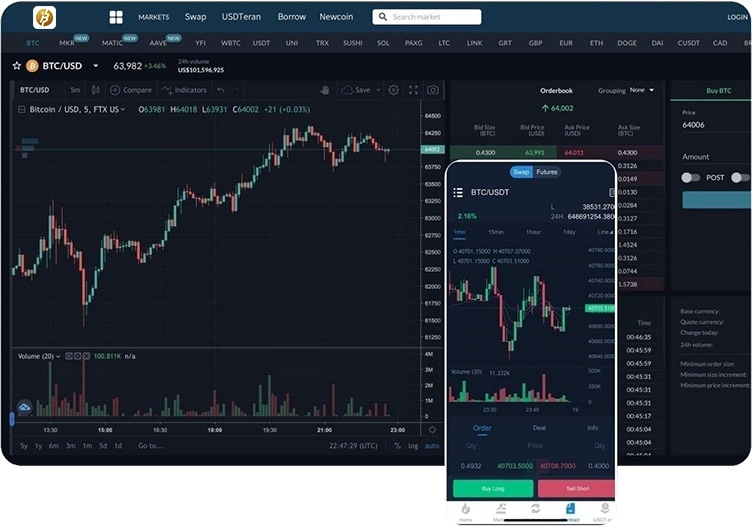The width and height of the screenshot is (752, 527).
Task: Expand the Save dropdown arrow
Action: 378,90
